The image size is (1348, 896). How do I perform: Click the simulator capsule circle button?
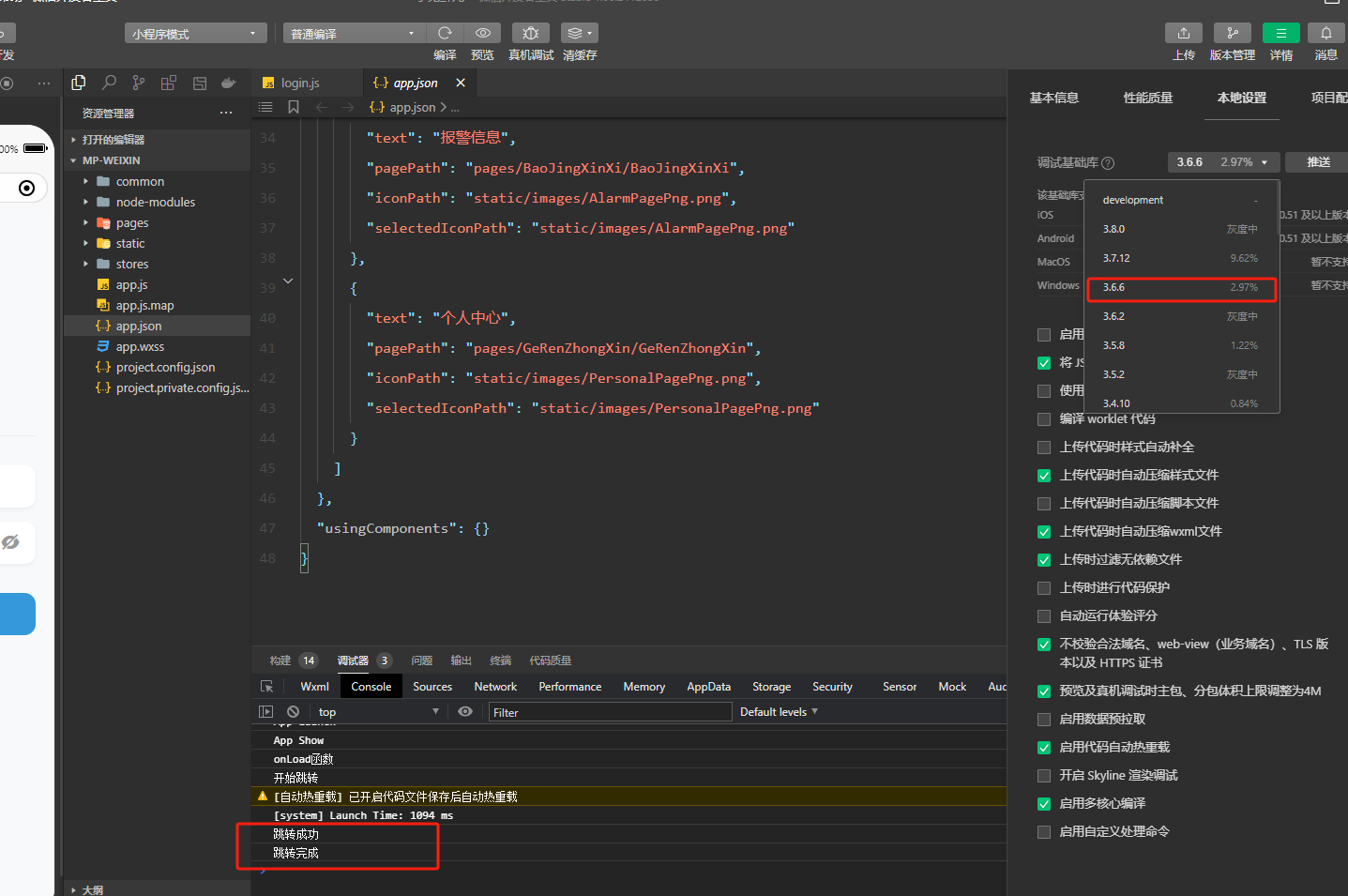pyautogui.click(x=27, y=188)
